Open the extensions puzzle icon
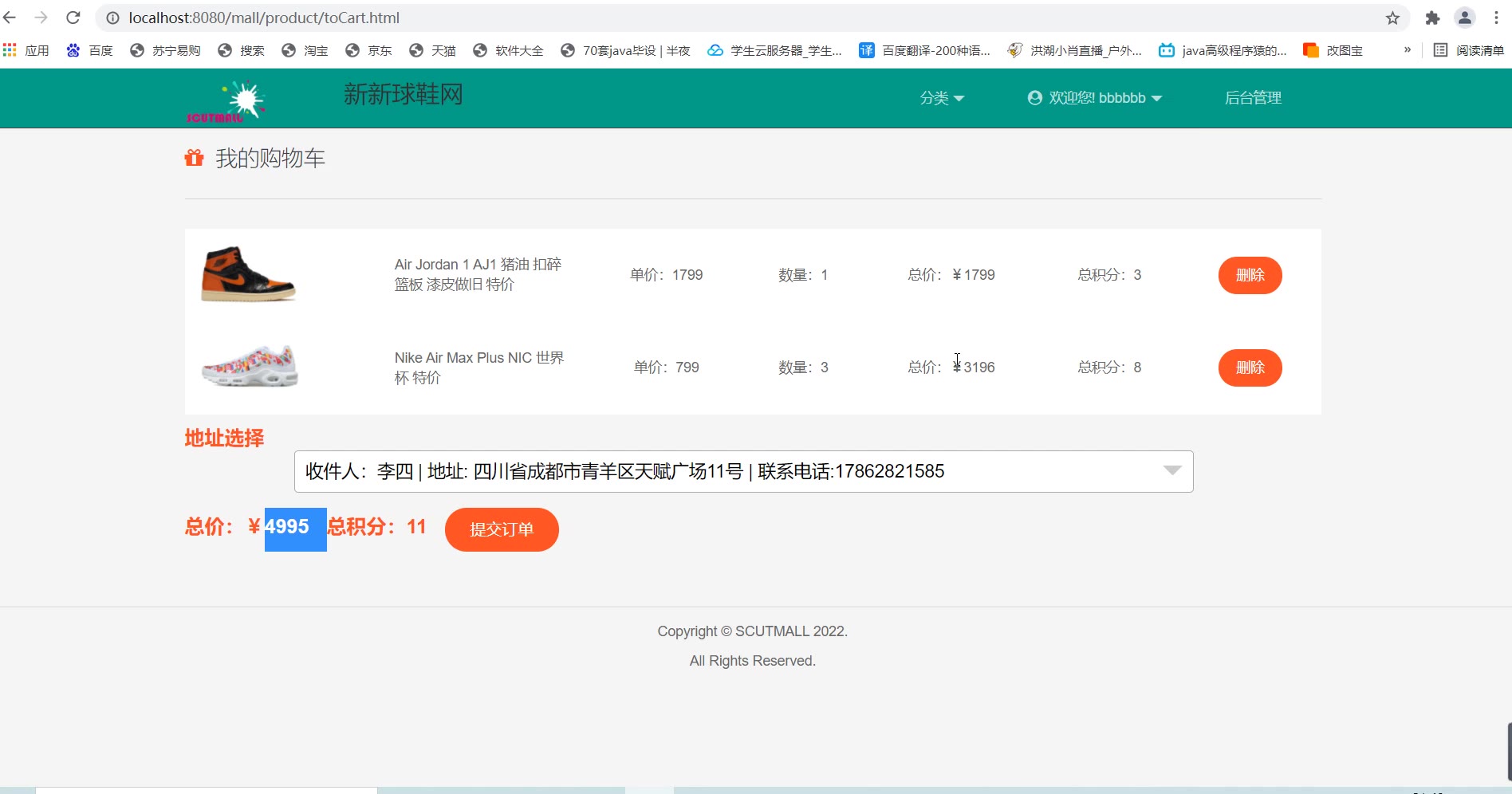Viewport: 1512px width, 794px height. tap(1432, 18)
